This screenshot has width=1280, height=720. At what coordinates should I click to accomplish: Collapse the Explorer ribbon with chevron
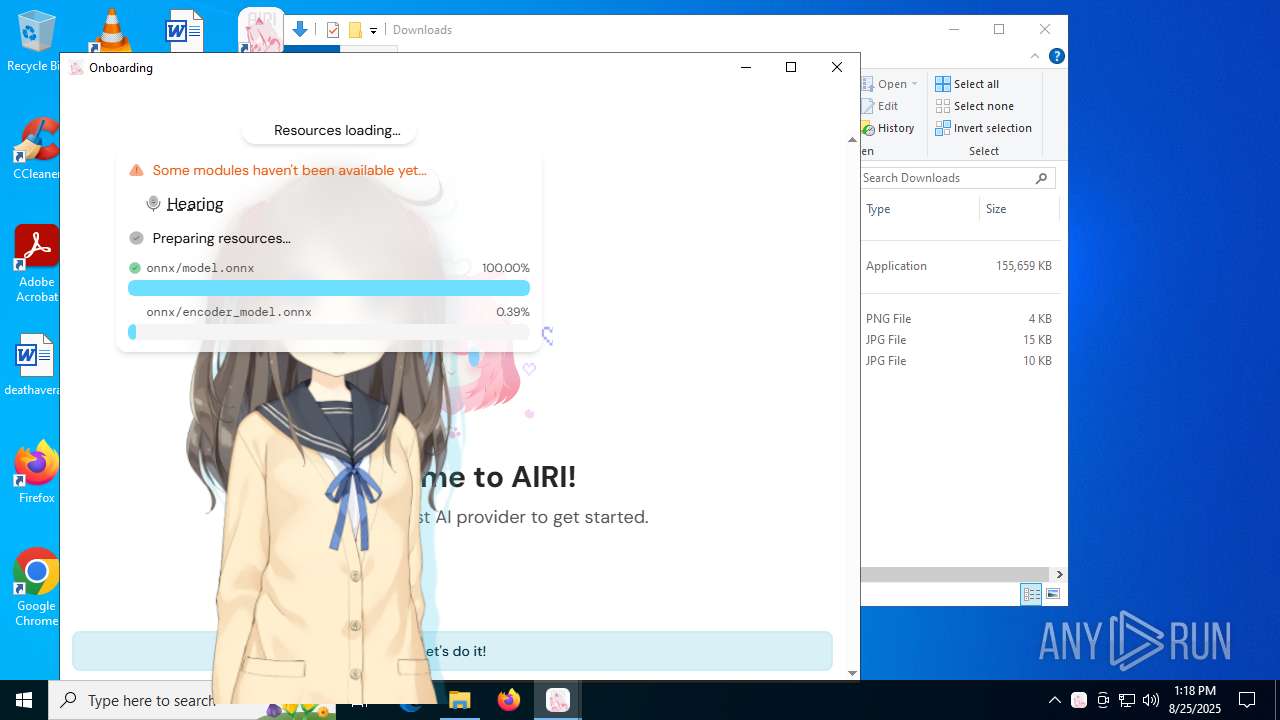point(1035,56)
